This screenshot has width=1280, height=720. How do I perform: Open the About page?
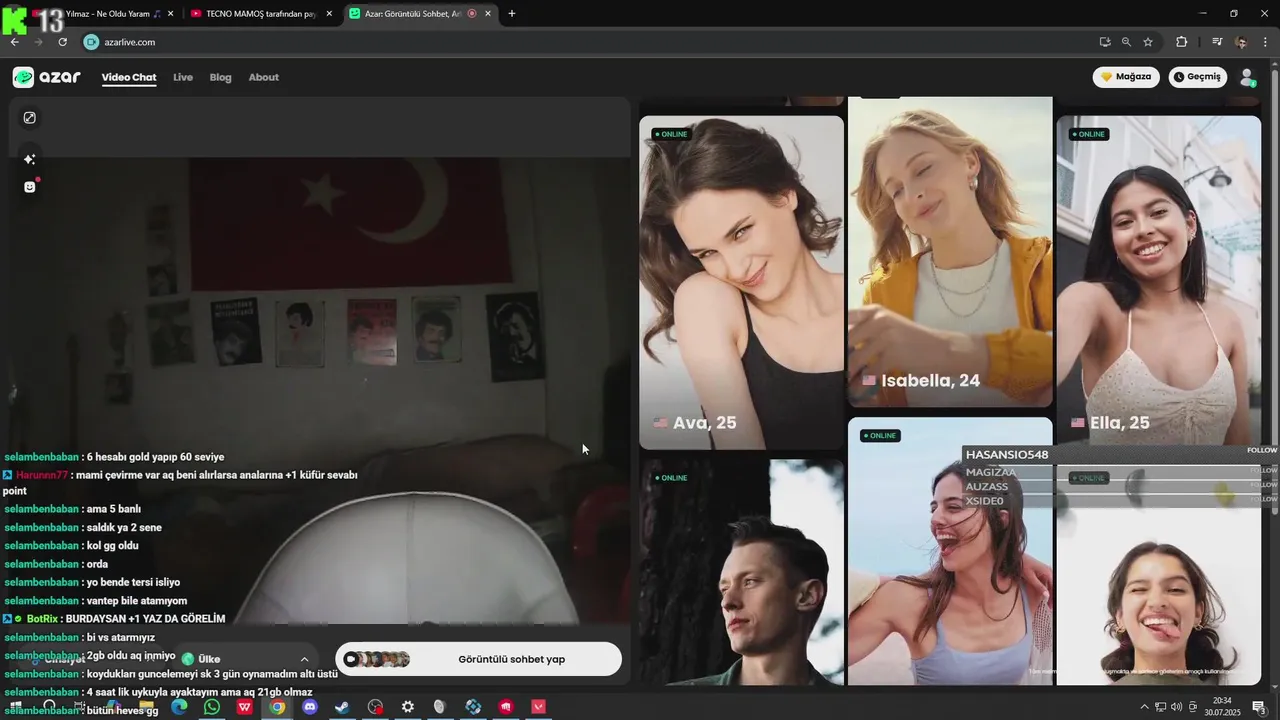point(264,77)
